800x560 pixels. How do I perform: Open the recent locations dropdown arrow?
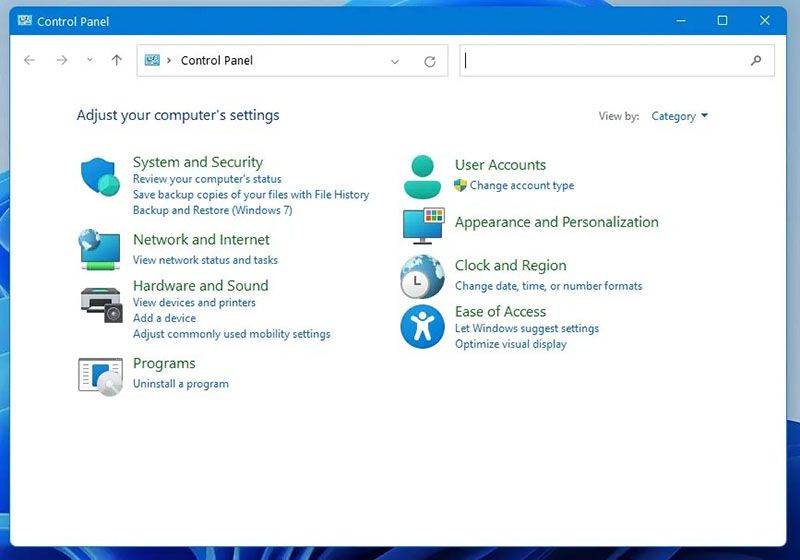90,60
